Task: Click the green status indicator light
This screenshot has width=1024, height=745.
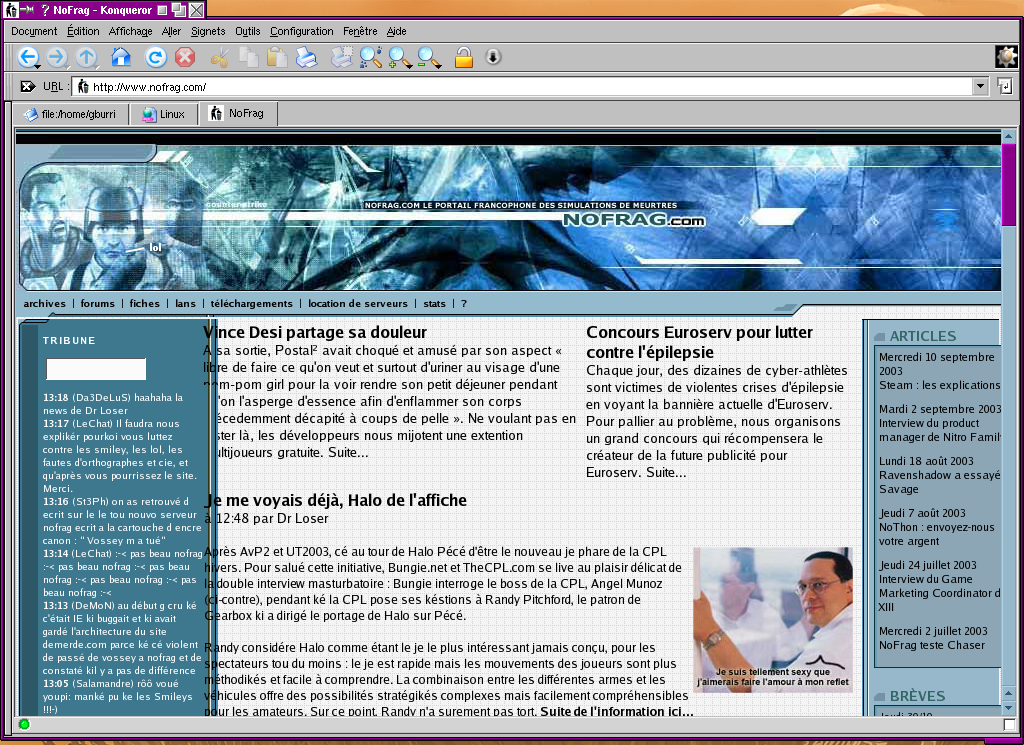Action: (x=24, y=724)
